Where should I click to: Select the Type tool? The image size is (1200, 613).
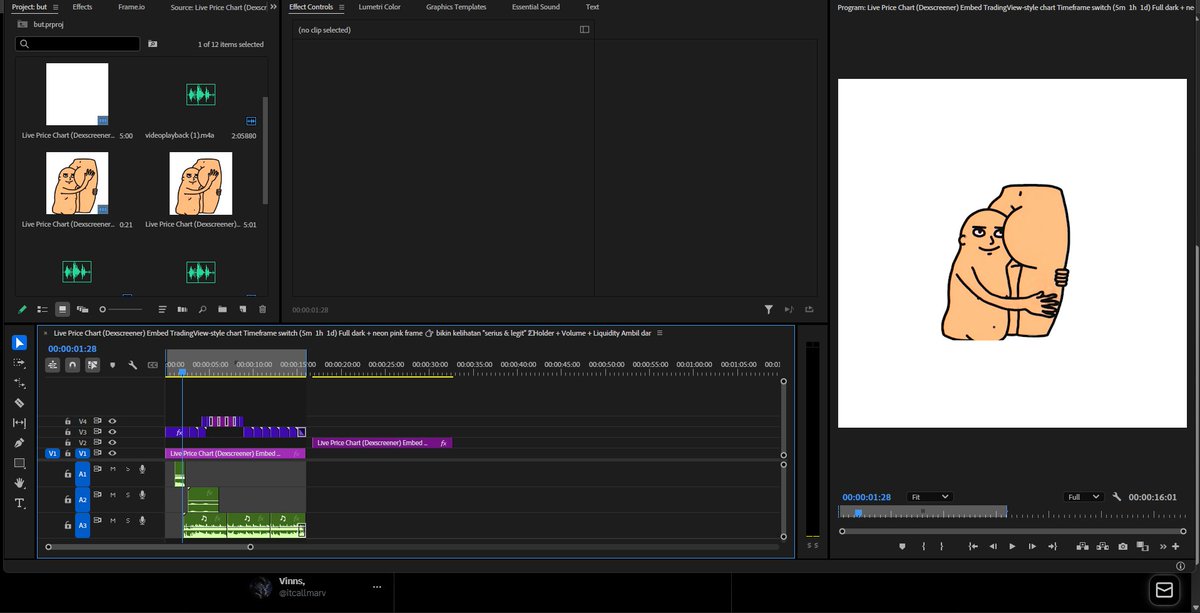[19, 503]
